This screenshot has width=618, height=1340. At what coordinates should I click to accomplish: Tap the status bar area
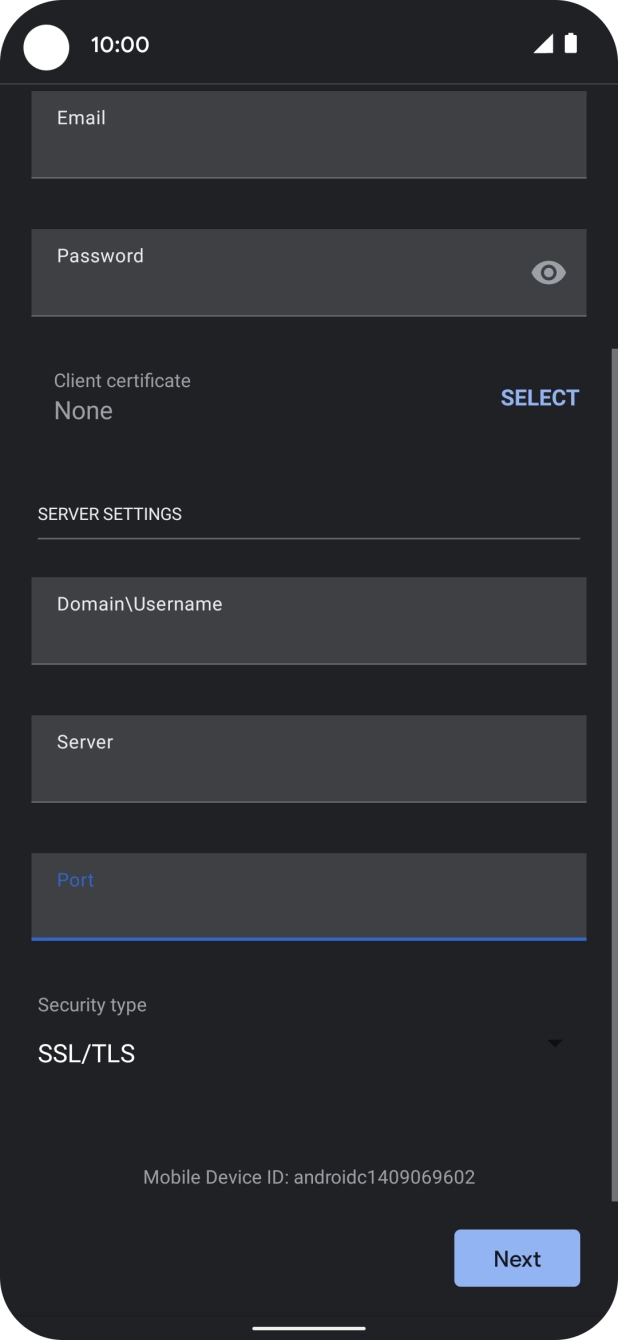[x=309, y=44]
